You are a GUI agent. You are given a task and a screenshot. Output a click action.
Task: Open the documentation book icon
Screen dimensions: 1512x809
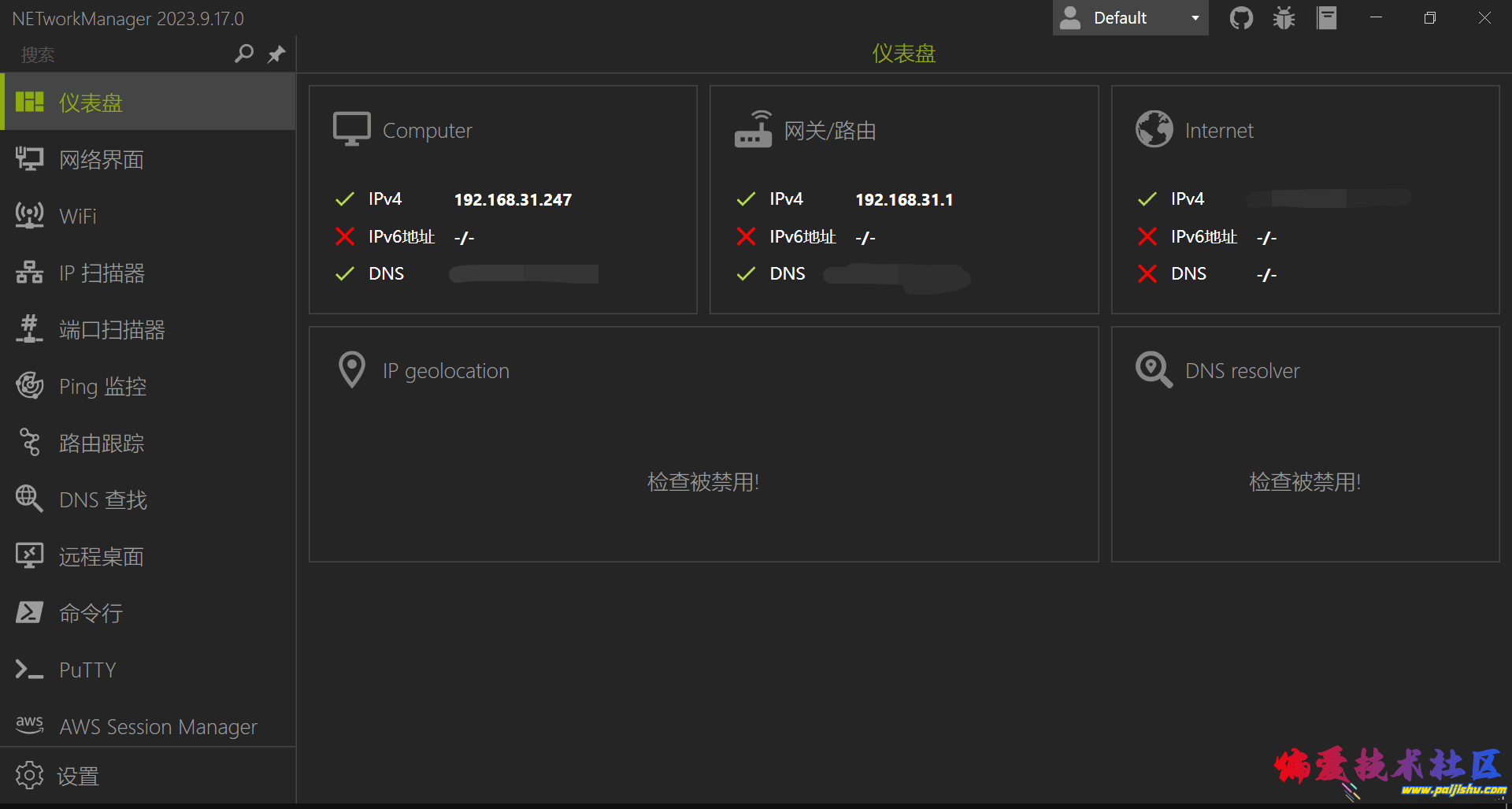click(x=1327, y=18)
